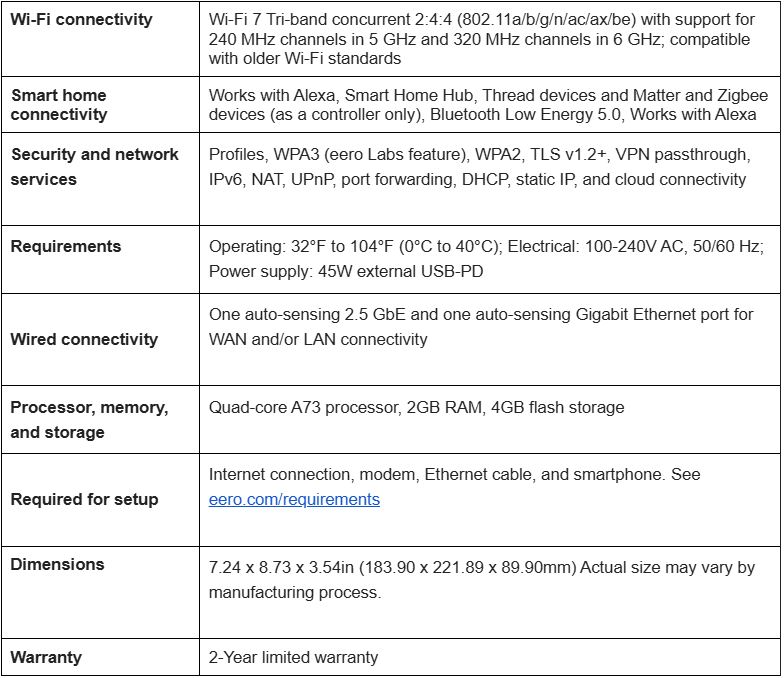Click the WPA3 eero Labs feature text
This screenshot has height=678, width=784.
(371, 154)
